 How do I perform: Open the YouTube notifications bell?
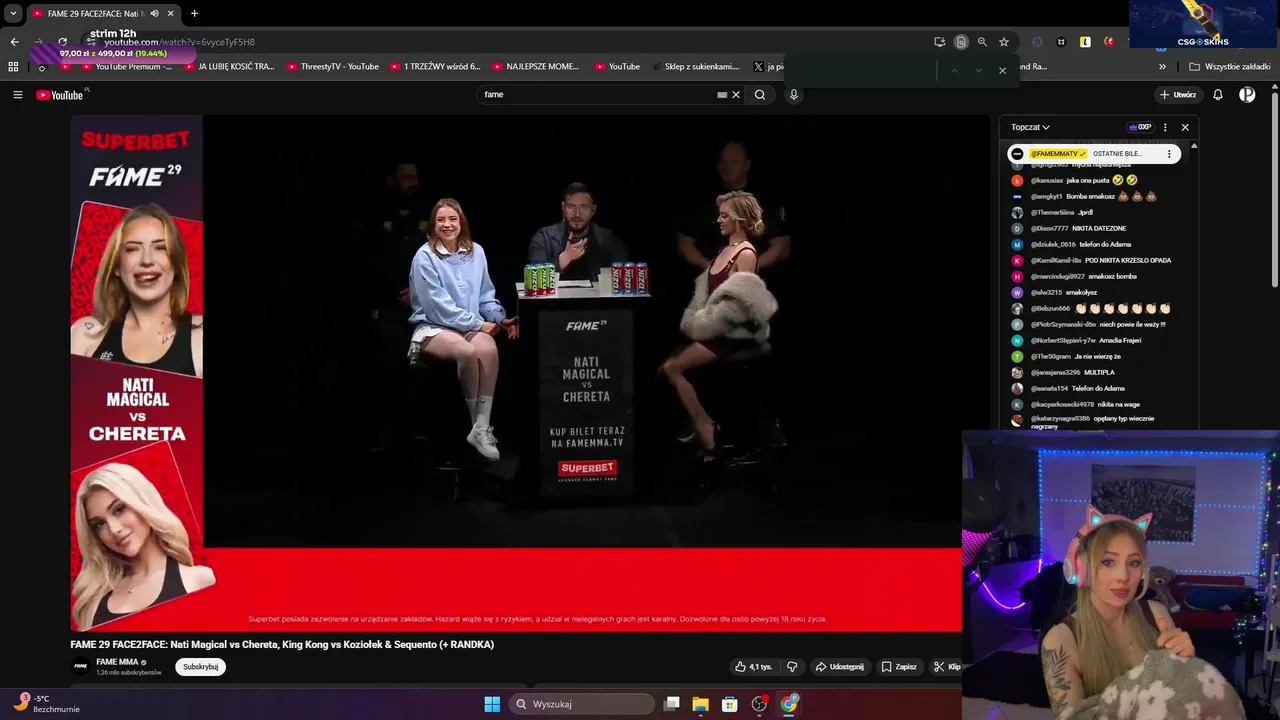(x=1218, y=95)
